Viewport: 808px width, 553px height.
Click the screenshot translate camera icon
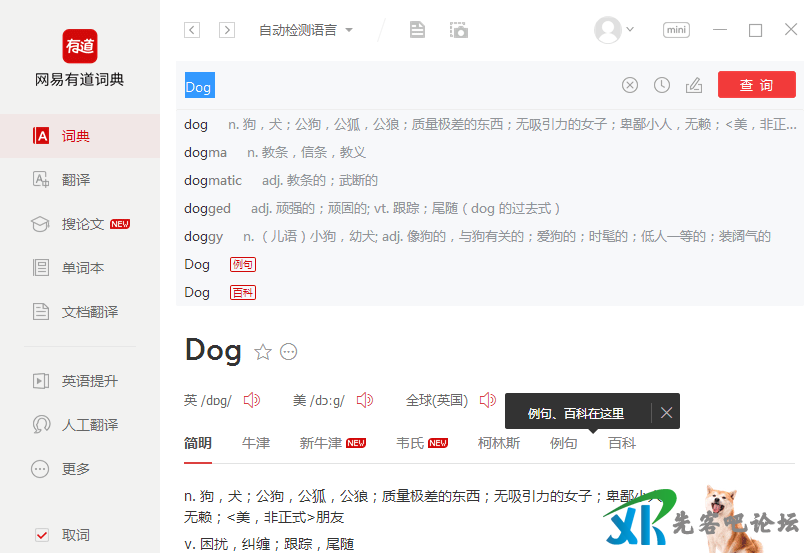(459, 30)
